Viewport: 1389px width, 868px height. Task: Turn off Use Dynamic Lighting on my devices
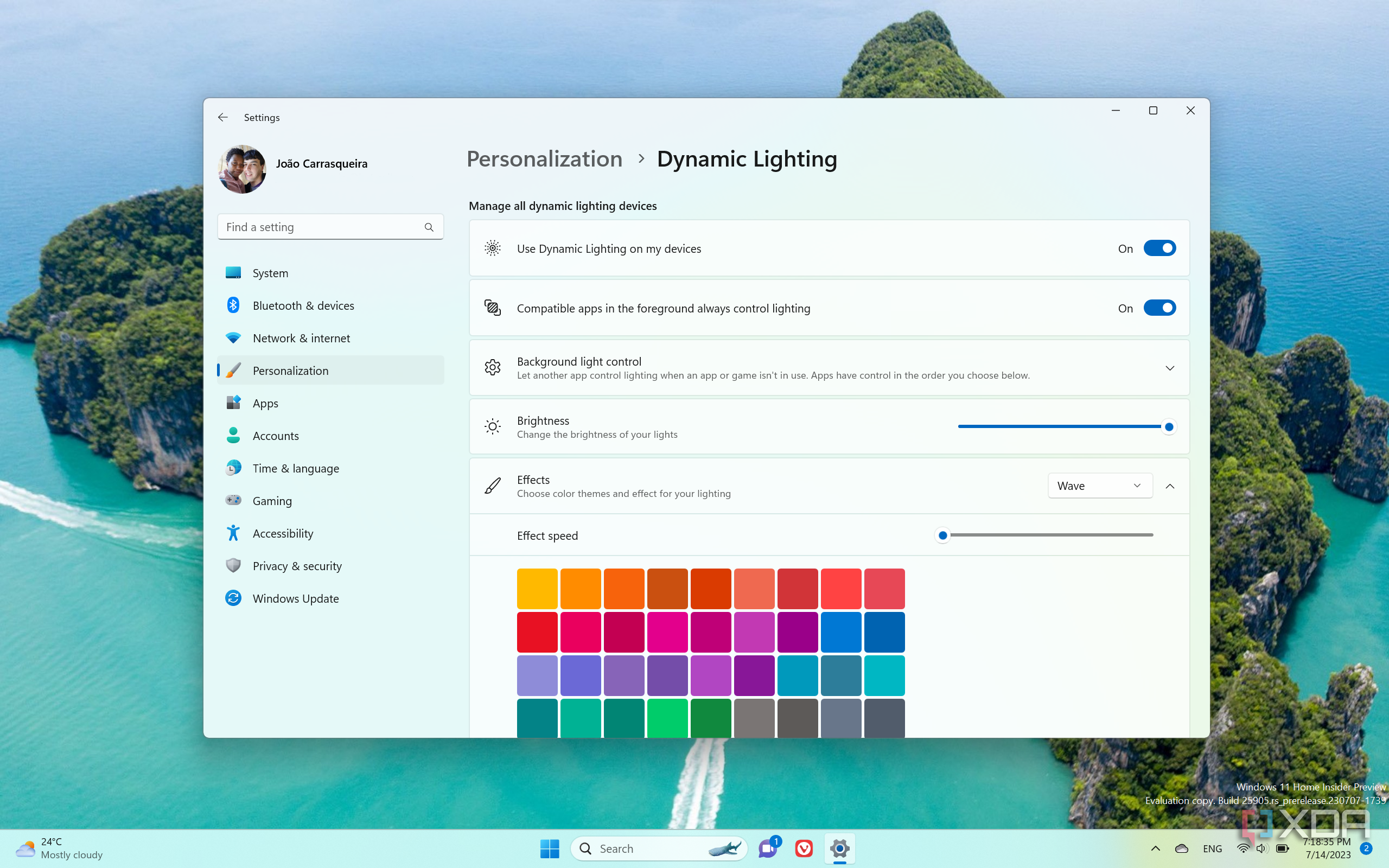[1159, 248]
